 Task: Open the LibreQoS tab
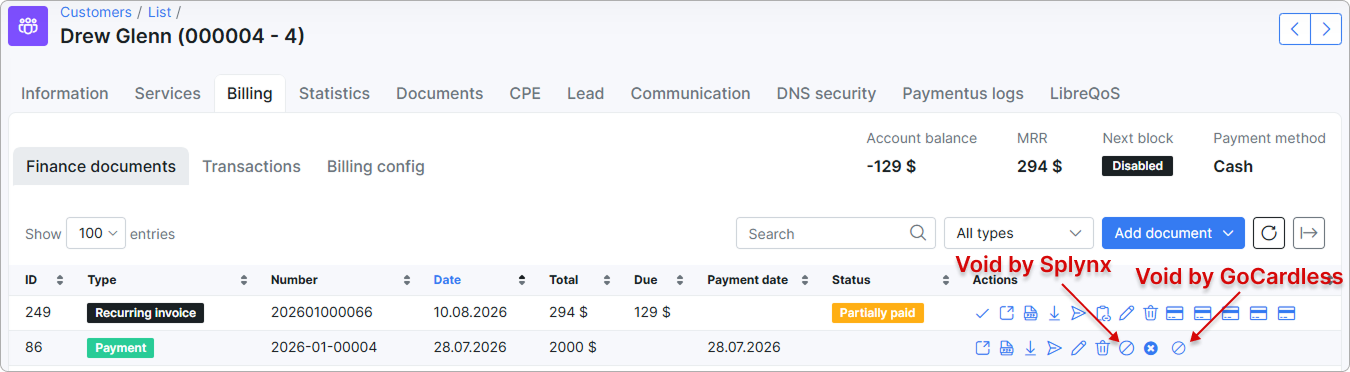[x=1085, y=93]
